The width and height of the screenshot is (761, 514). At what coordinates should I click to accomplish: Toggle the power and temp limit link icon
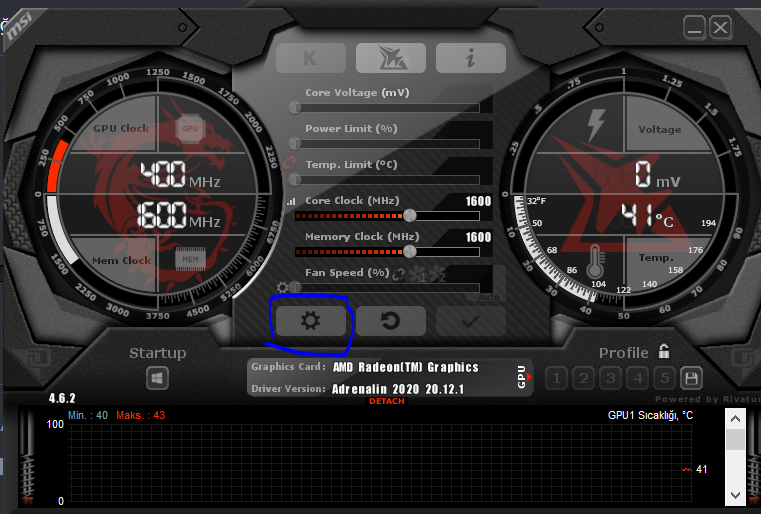[x=290, y=163]
